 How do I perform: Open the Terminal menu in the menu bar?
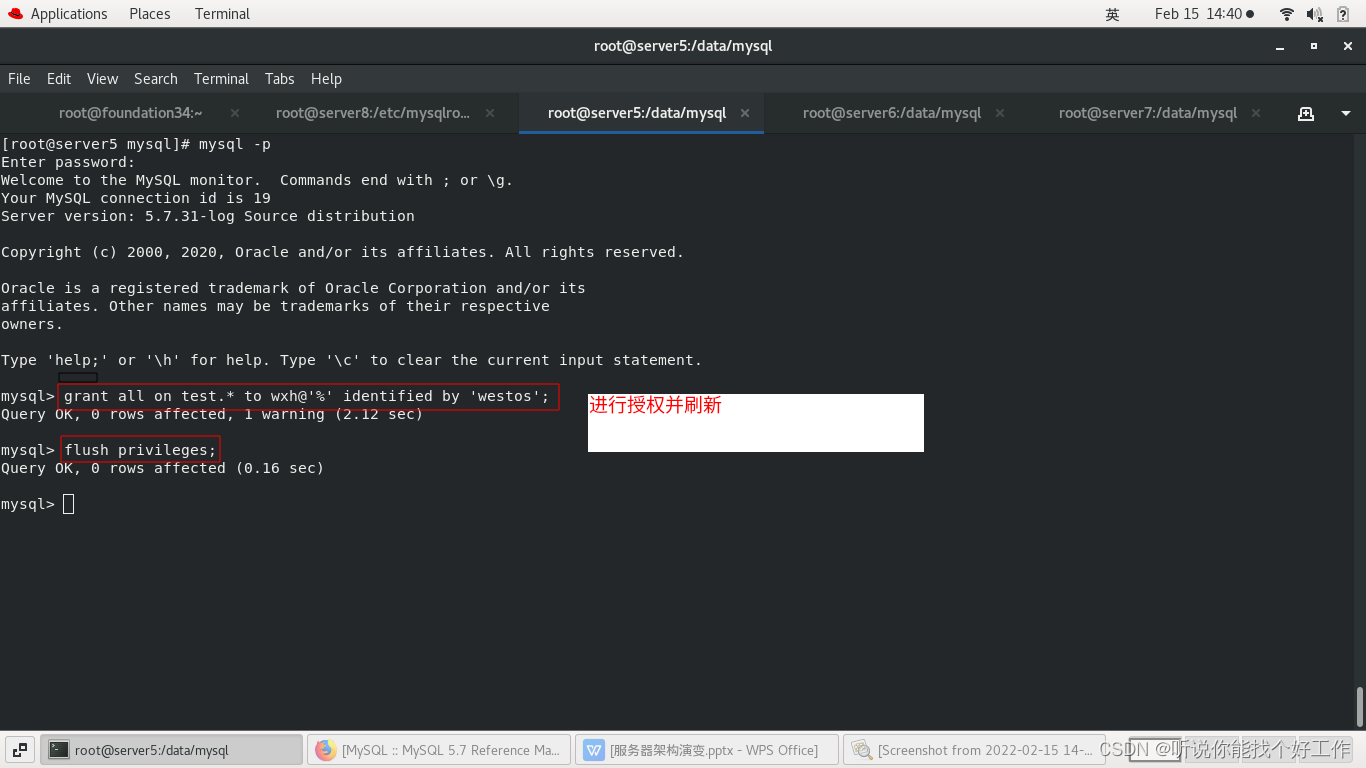point(221,79)
